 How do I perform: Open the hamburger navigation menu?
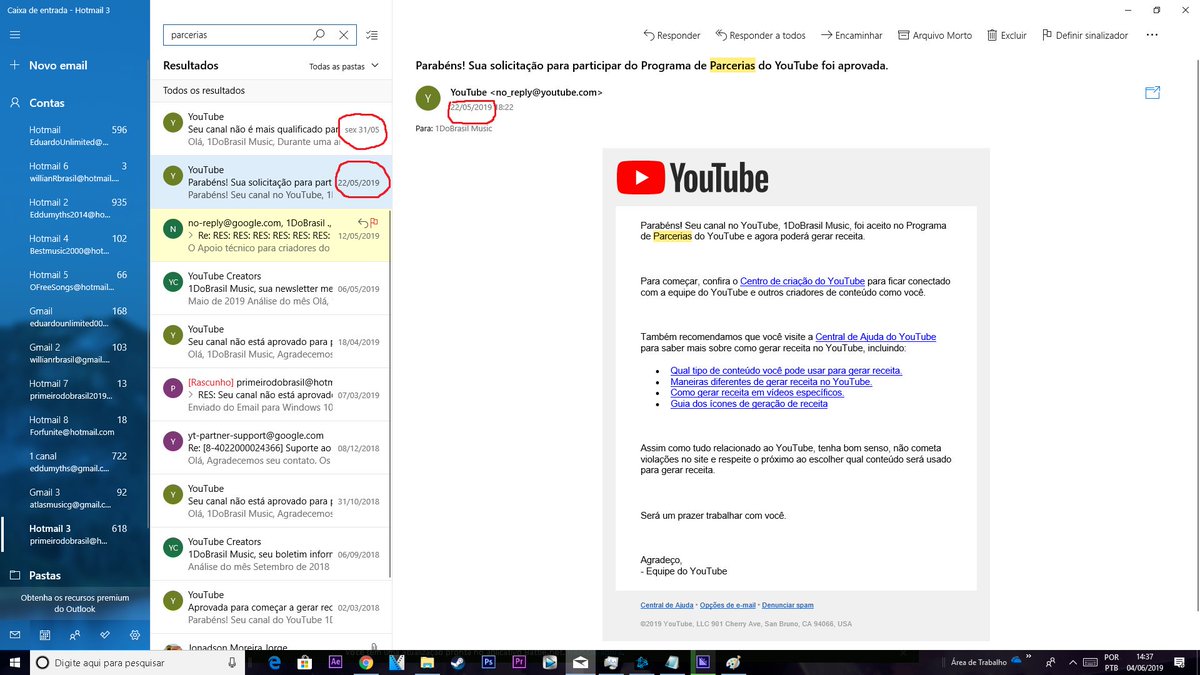(15, 35)
